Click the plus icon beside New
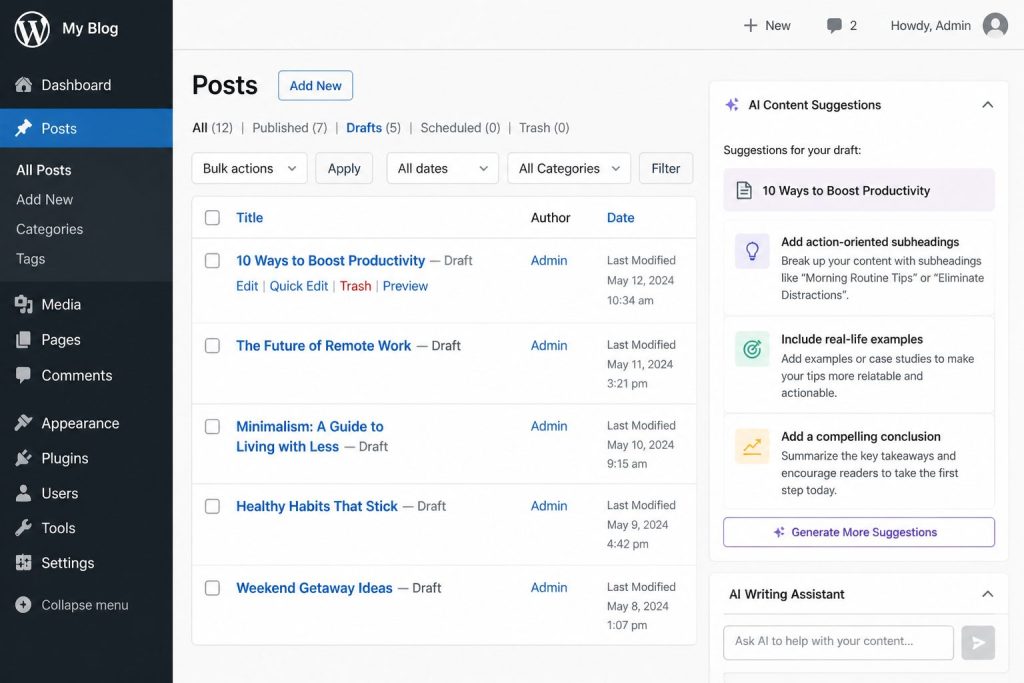1024x683 pixels. 750,25
